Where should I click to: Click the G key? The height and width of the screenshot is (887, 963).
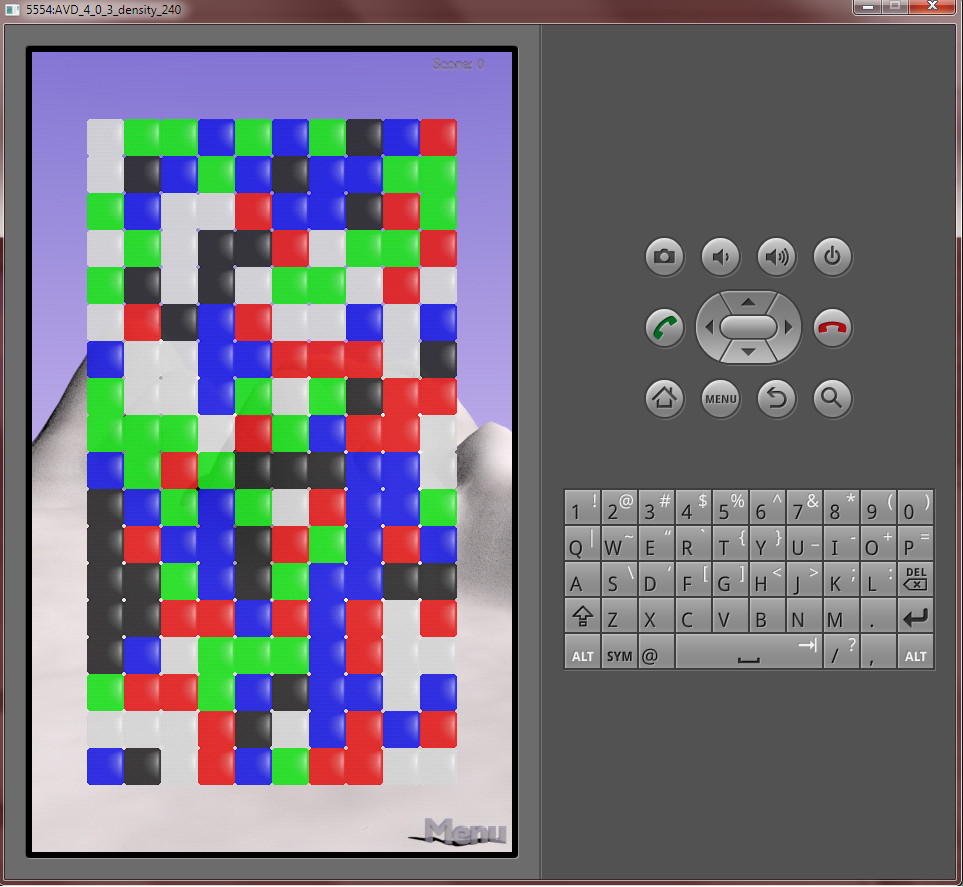[x=730, y=579]
